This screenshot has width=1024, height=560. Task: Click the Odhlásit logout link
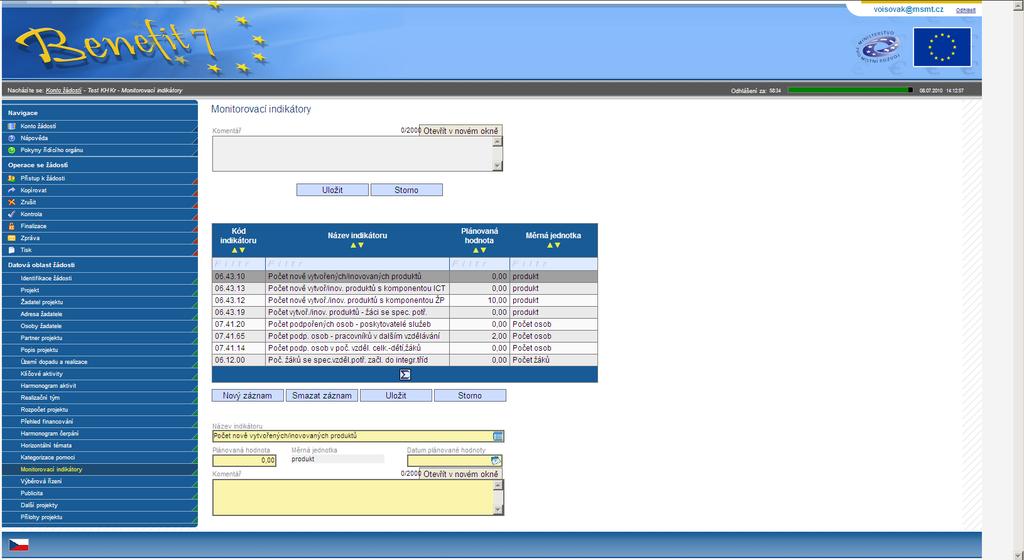coord(966,10)
